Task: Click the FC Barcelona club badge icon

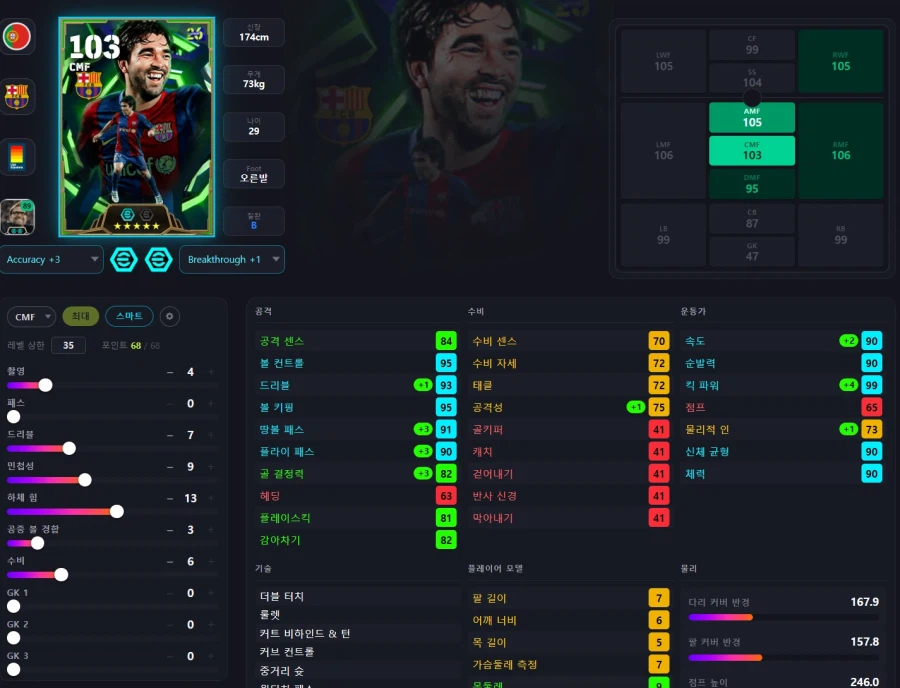Action: (x=17, y=96)
